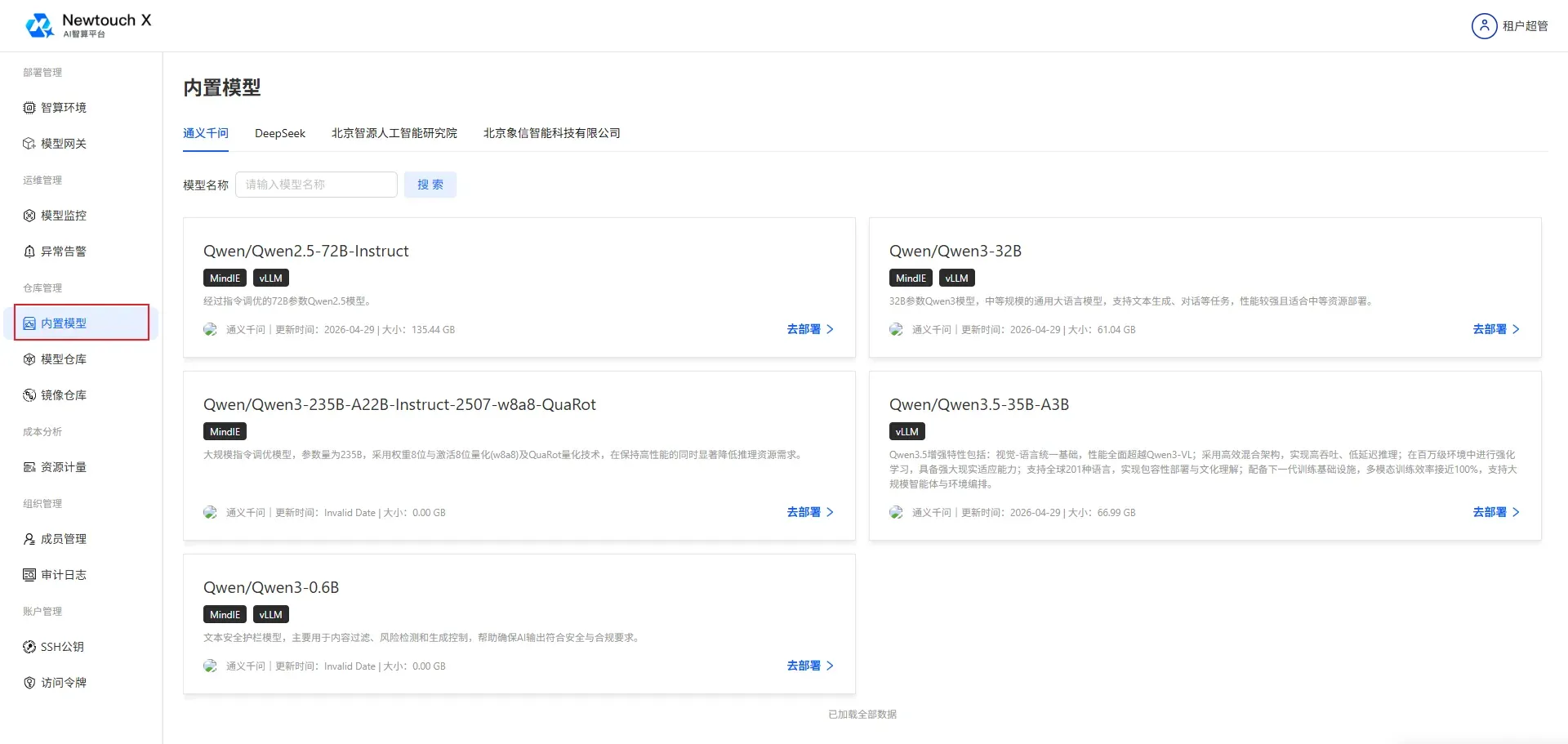The height and width of the screenshot is (744, 1568).
Task: Open the 北京象信智能科技有限公司 tab
Action: pos(552,133)
